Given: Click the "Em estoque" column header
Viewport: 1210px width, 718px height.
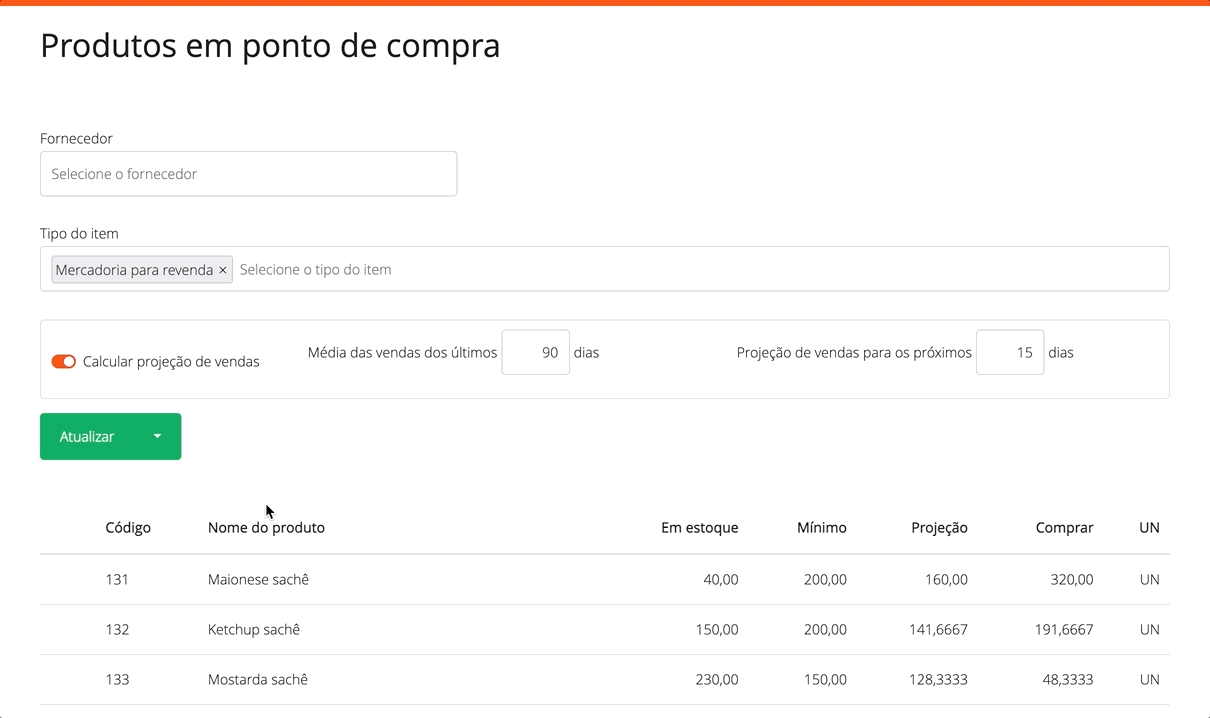Looking at the screenshot, I should (699, 527).
